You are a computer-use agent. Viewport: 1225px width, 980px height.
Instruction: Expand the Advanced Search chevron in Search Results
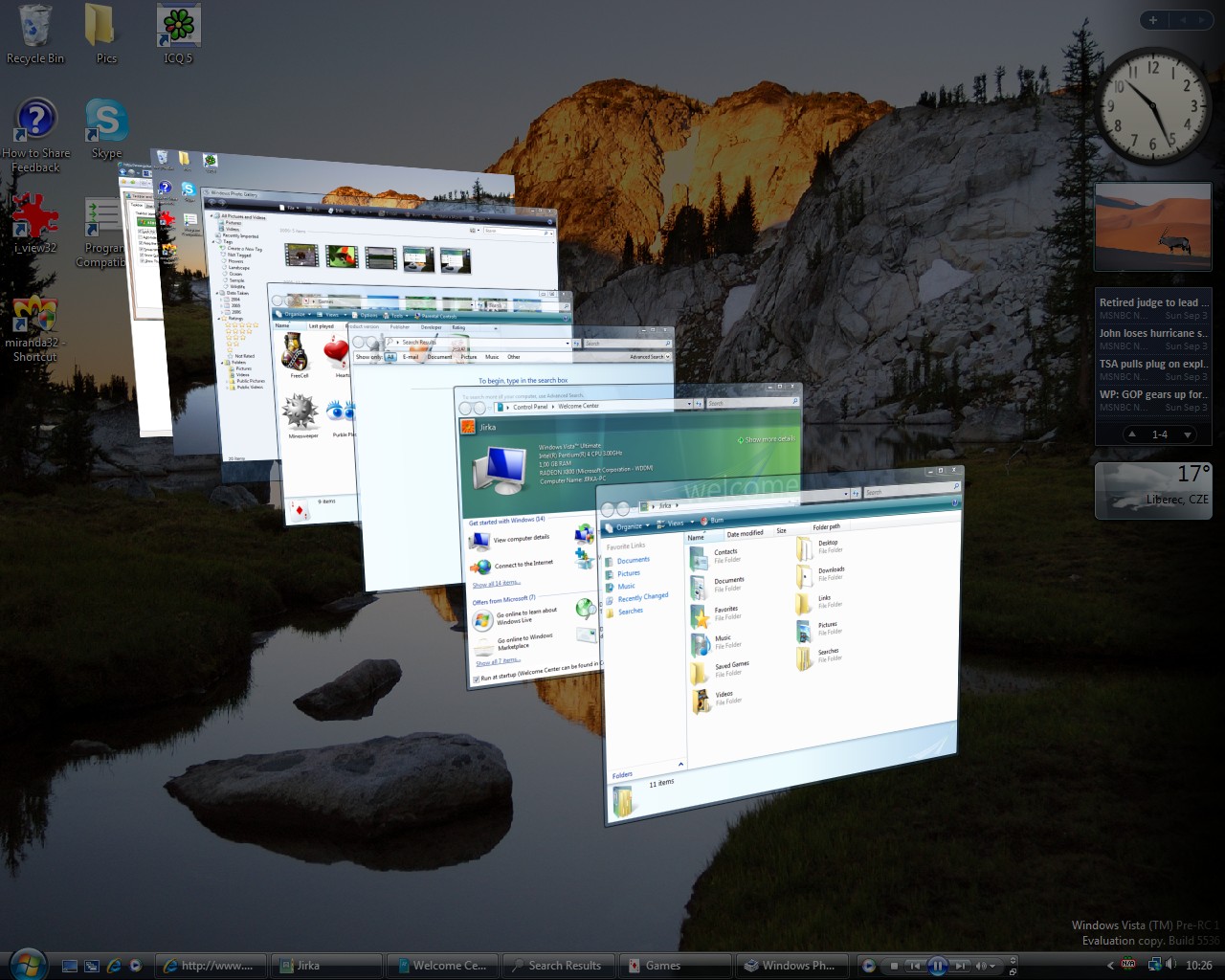[667, 356]
